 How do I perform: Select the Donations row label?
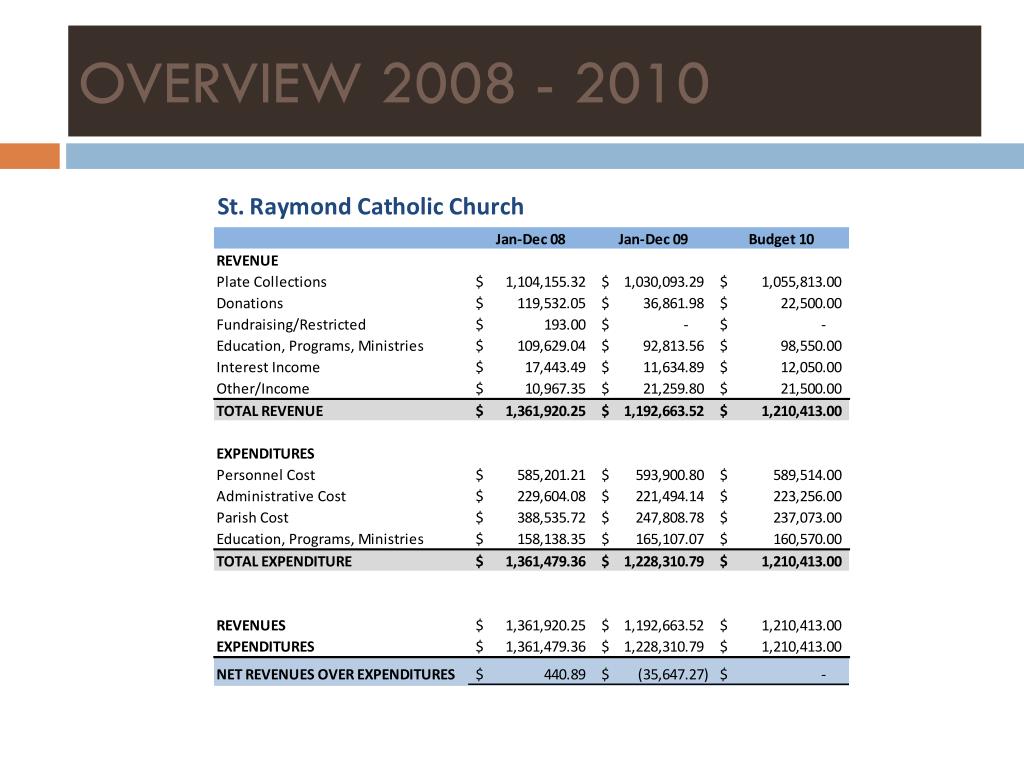tap(250, 303)
